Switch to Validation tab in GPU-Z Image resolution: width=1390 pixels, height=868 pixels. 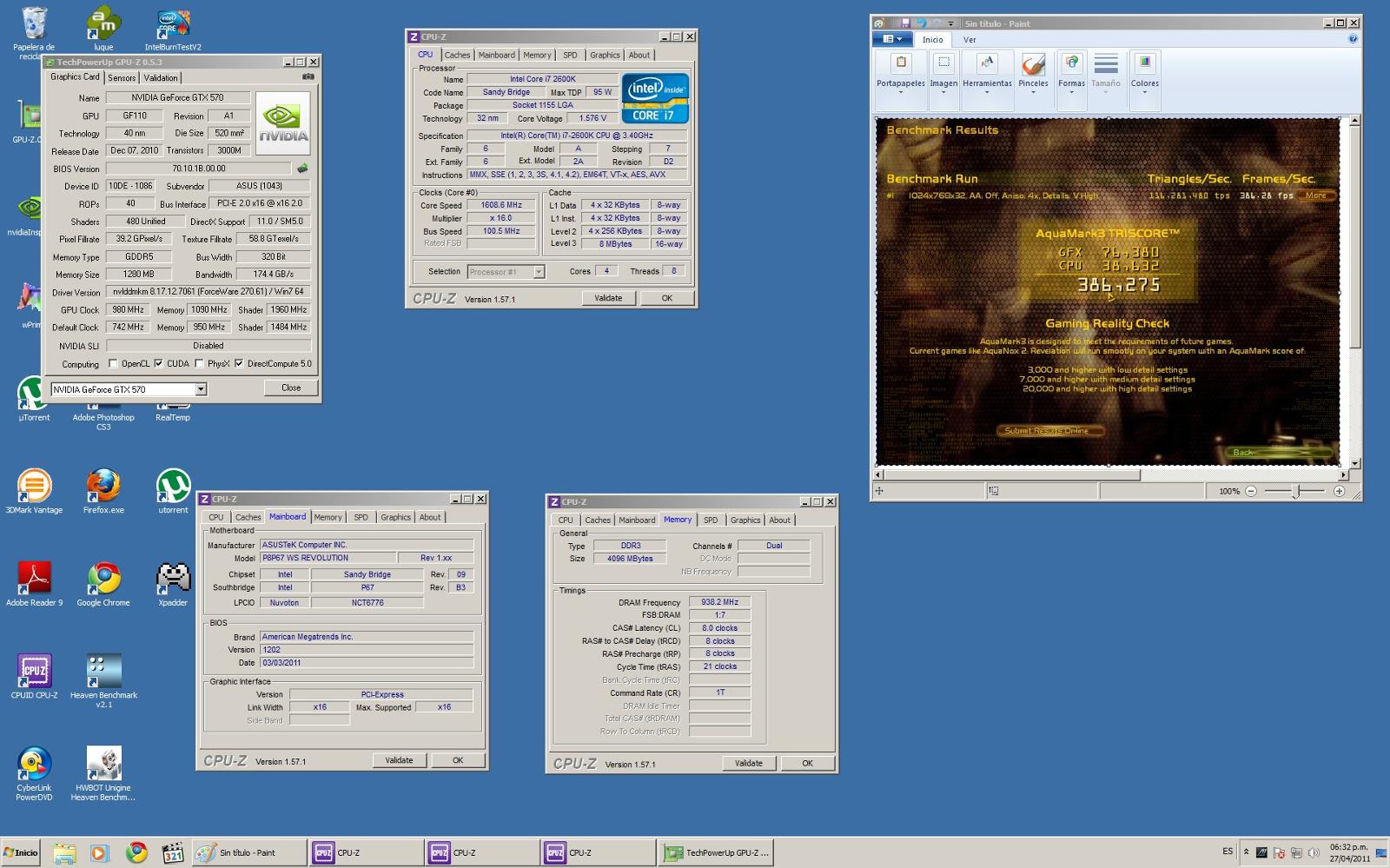click(161, 77)
